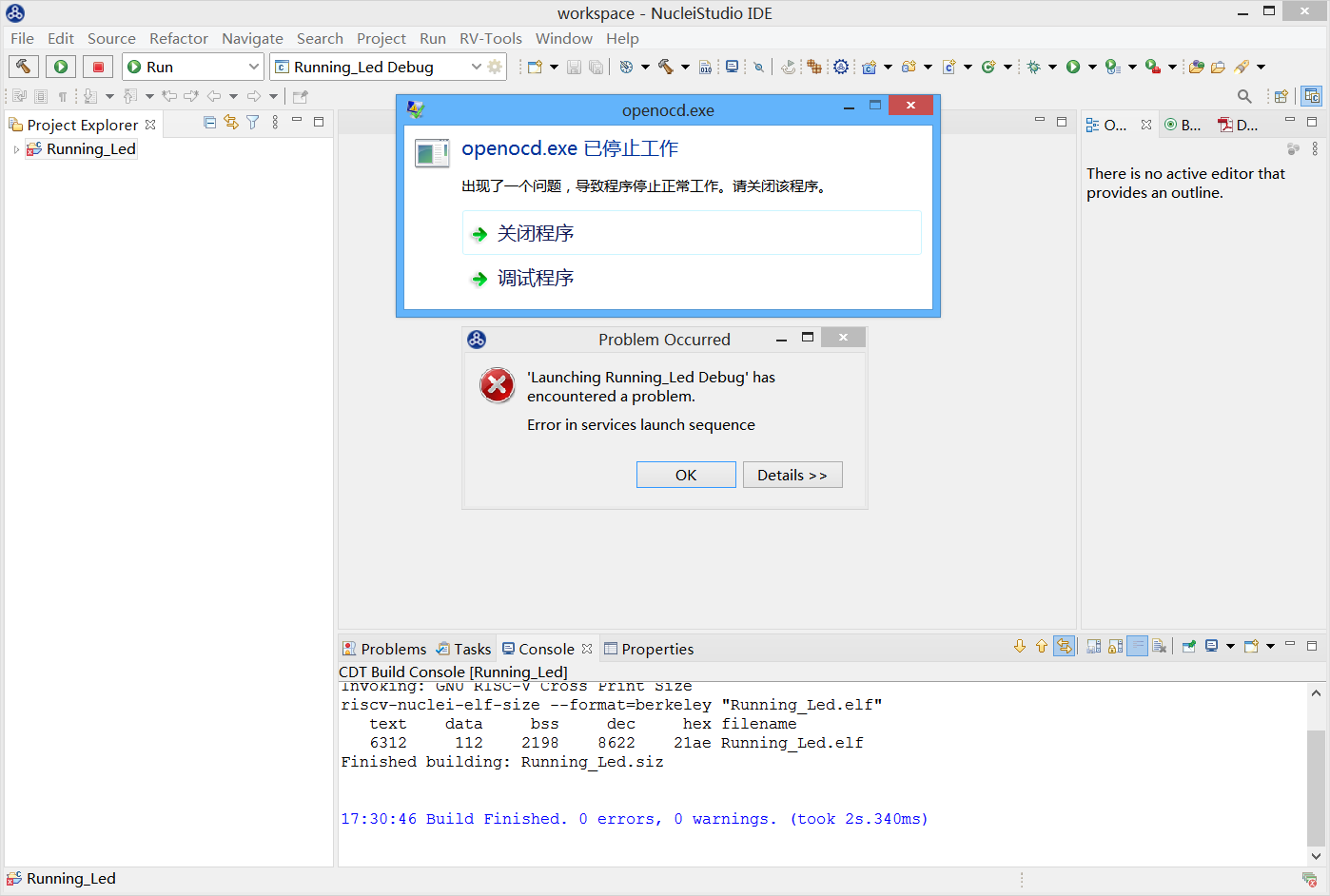The image size is (1330, 896).
Task: Click the terminal monitor icon in main toolbar
Action: click(732, 67)
